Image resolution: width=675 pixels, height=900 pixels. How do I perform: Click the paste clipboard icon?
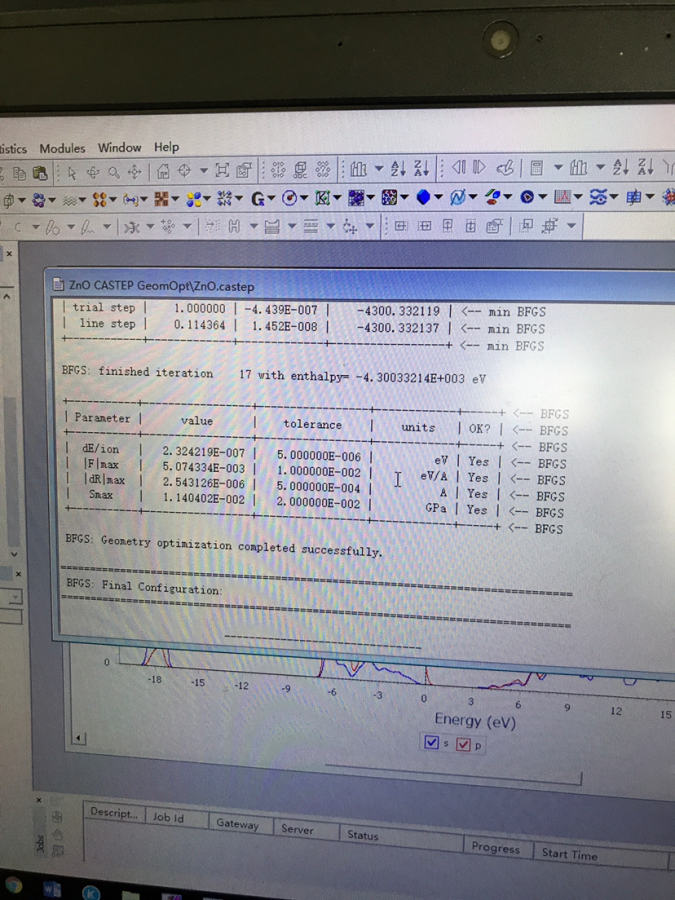[40, 173]
